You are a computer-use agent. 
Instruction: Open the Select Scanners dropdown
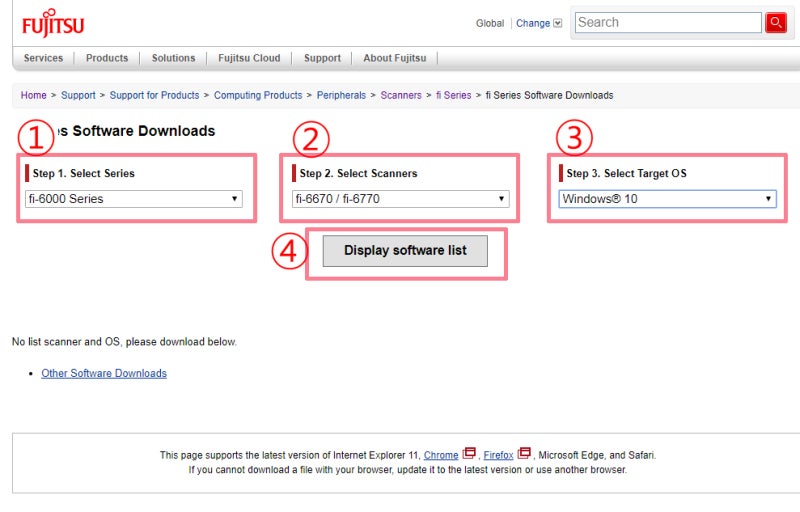point(401,199)
